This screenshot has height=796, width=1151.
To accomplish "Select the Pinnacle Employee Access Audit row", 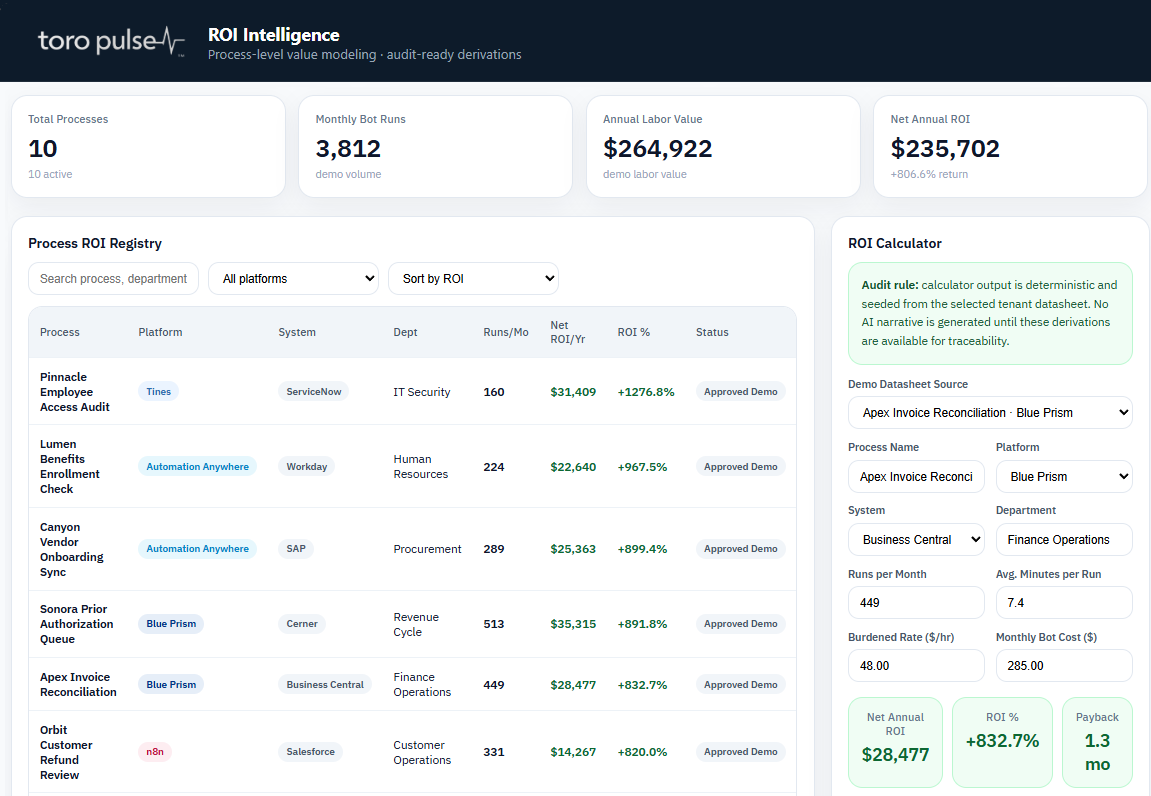I will tap(413, 391).
